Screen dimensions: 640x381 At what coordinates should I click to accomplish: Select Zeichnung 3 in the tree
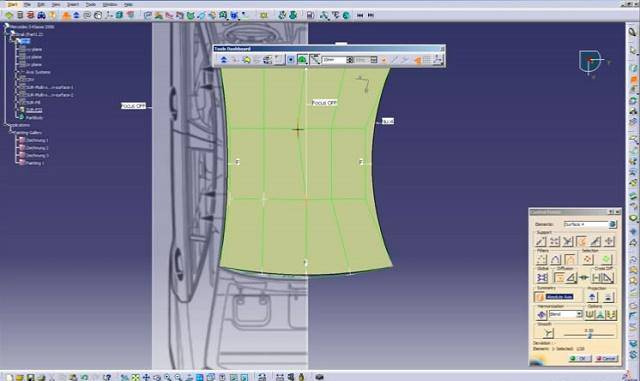(37, 156)
